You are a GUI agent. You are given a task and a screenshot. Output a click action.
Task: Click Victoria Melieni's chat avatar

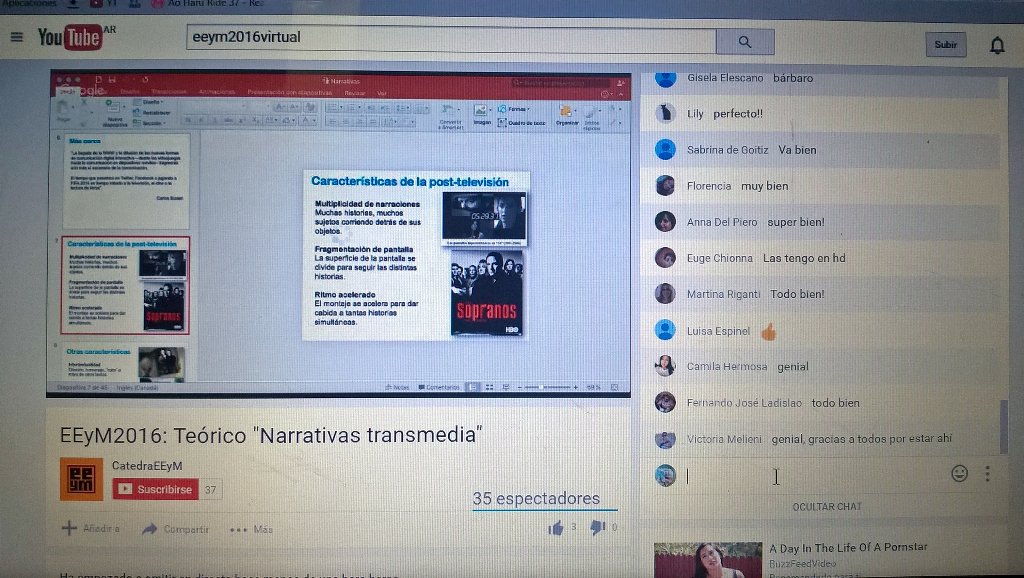(665, 439)
